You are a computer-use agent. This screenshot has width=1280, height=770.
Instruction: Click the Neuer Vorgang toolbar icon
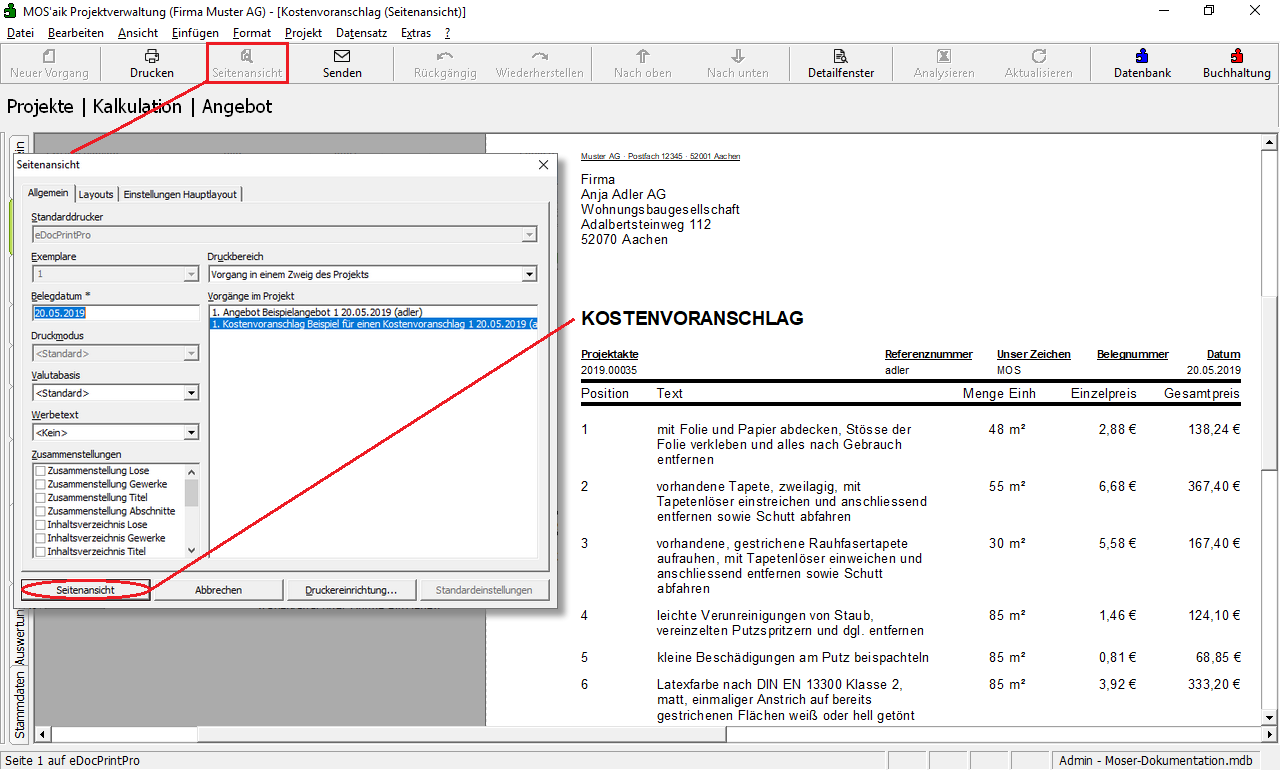pyautogui.click(x=49, y=57)
